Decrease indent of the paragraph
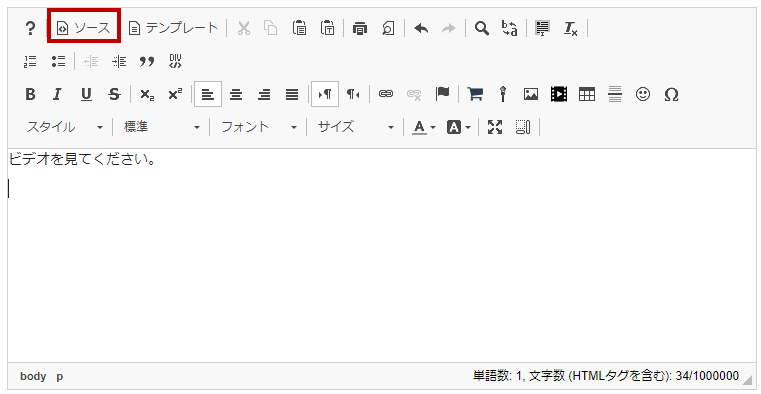This screenshot has height=394, width=761. (91, 61)
